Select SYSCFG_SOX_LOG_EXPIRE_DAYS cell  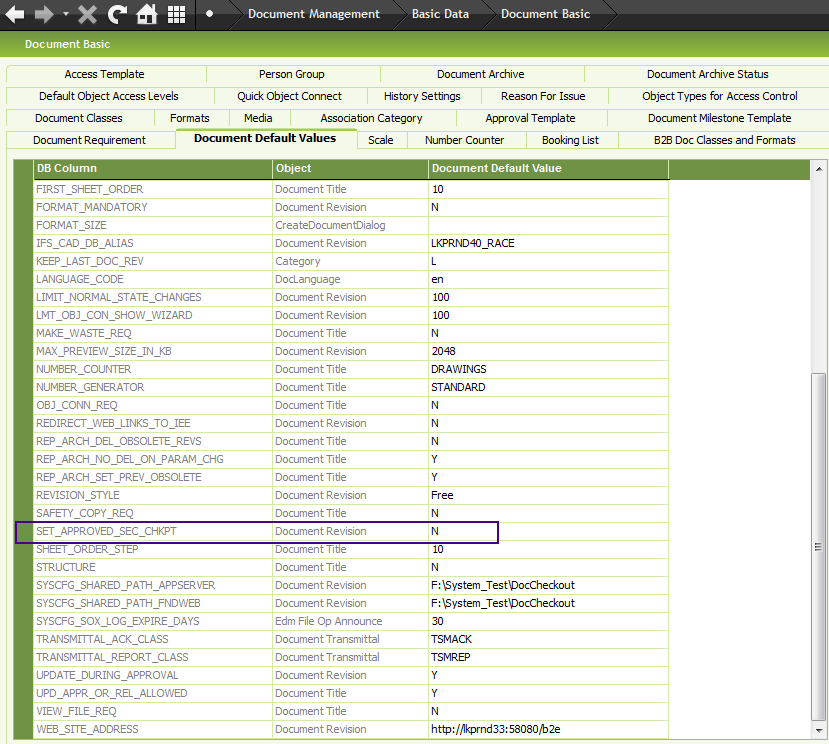(153, 621)
